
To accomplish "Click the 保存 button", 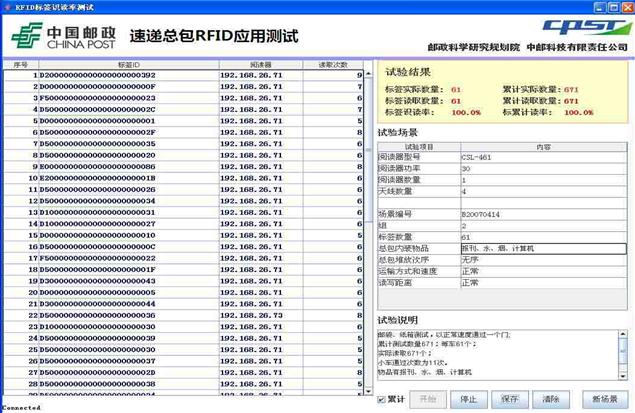I will (x=510, y=400).
